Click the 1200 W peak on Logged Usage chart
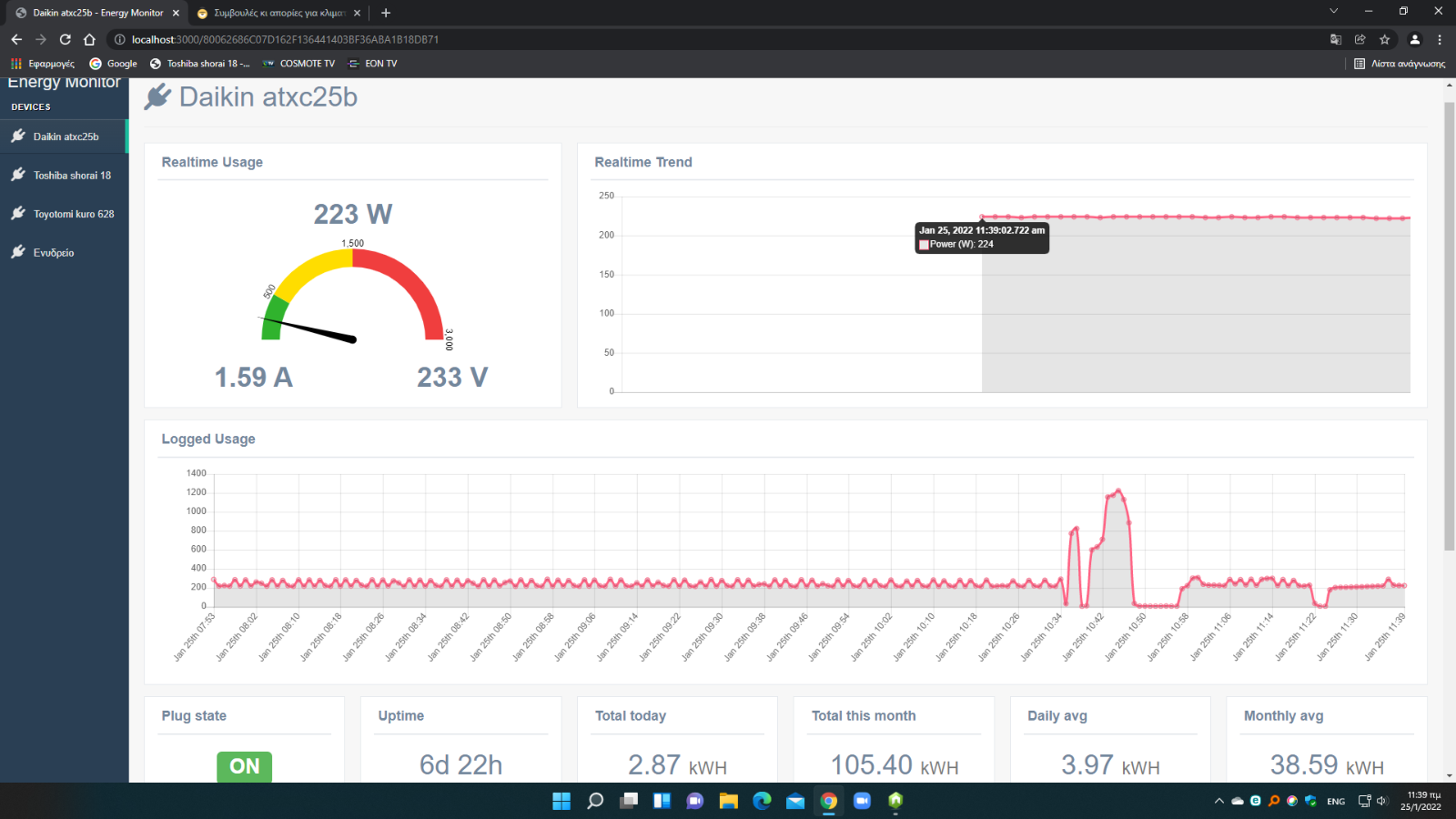 [1118, 491]
